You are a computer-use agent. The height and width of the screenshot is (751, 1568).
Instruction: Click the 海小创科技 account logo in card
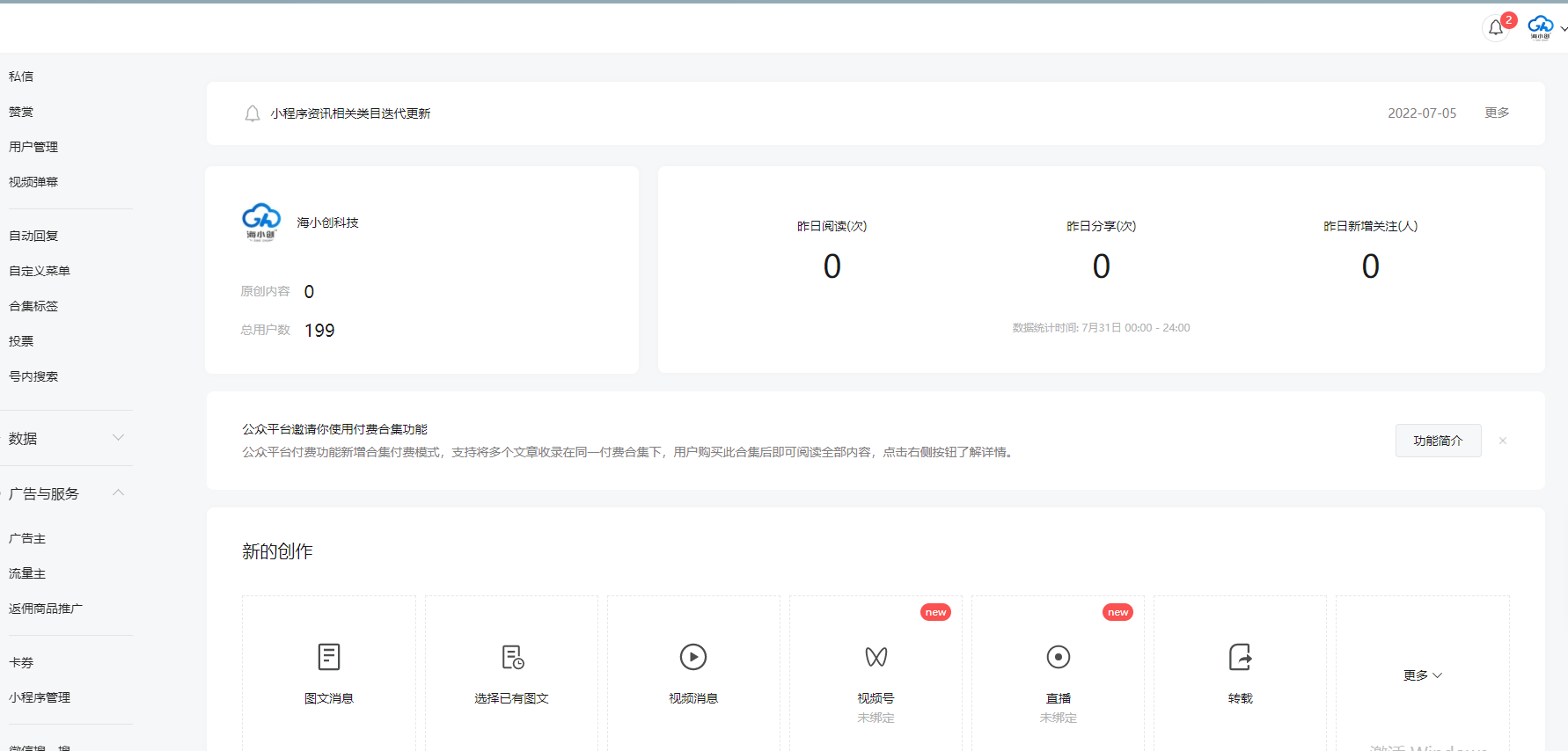[x=261, y=222]
